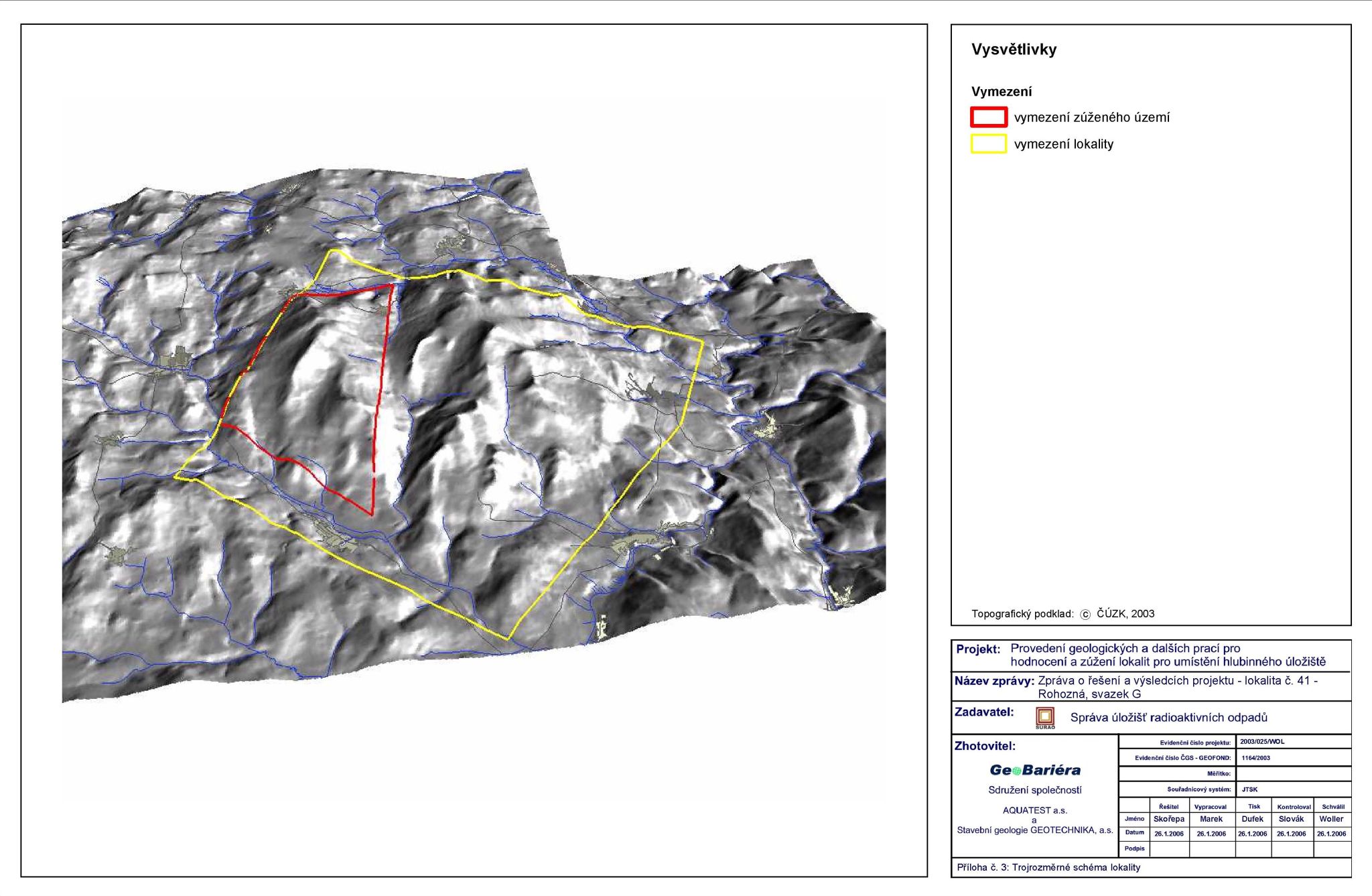Click the Vysvětlivky legend heading

point(1014,50)
